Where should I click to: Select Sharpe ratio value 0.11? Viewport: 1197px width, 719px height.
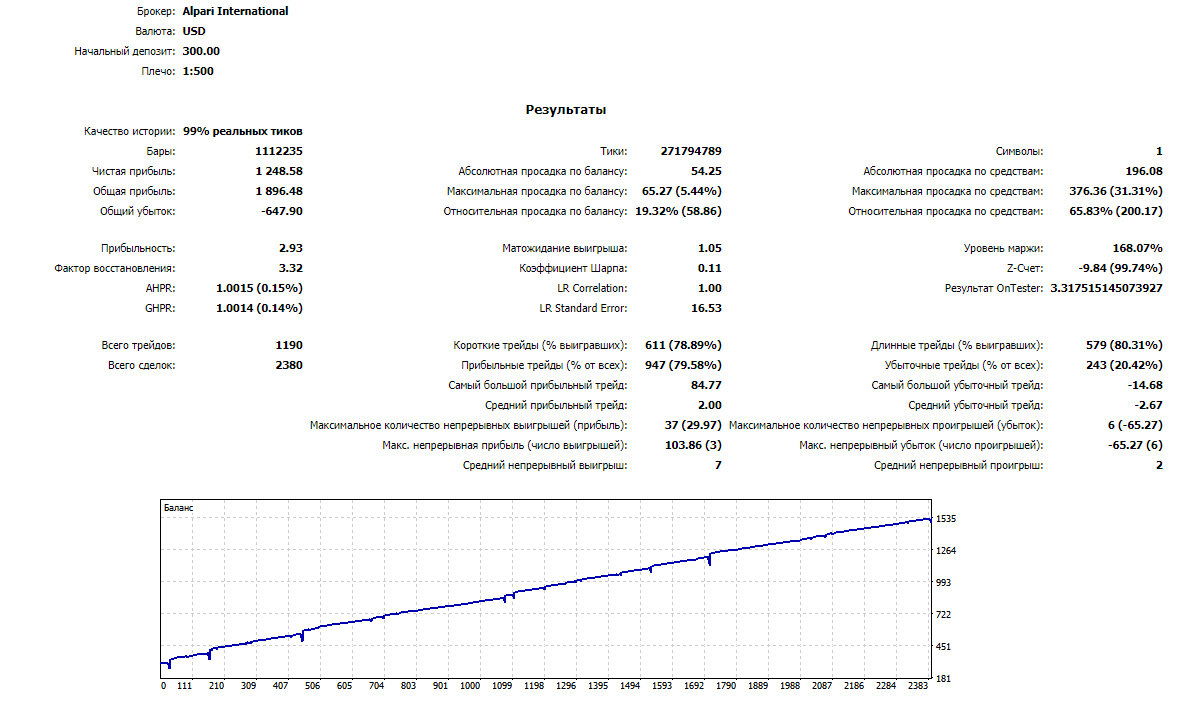709,268
